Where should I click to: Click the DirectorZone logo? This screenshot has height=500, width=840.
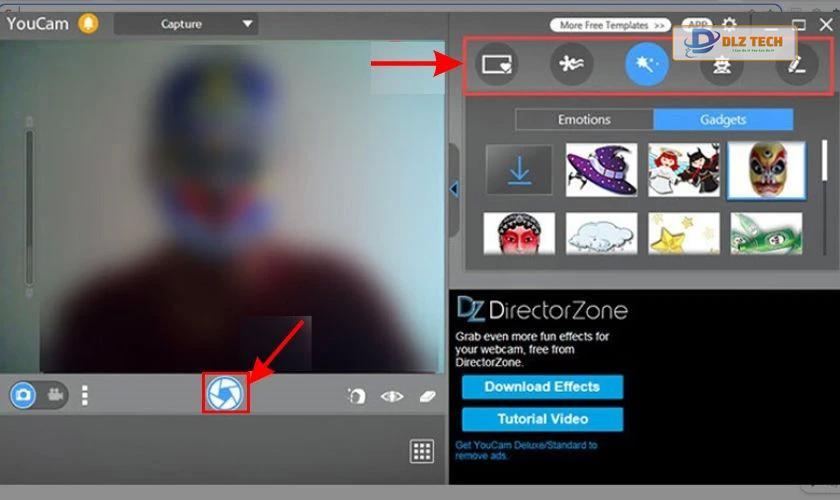(x=542, y=309)
